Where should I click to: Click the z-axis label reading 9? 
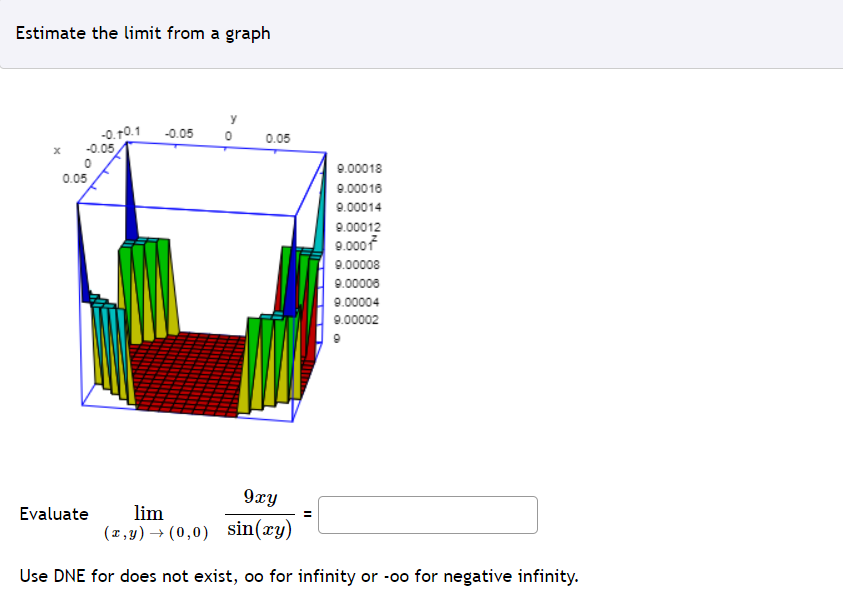337,339
